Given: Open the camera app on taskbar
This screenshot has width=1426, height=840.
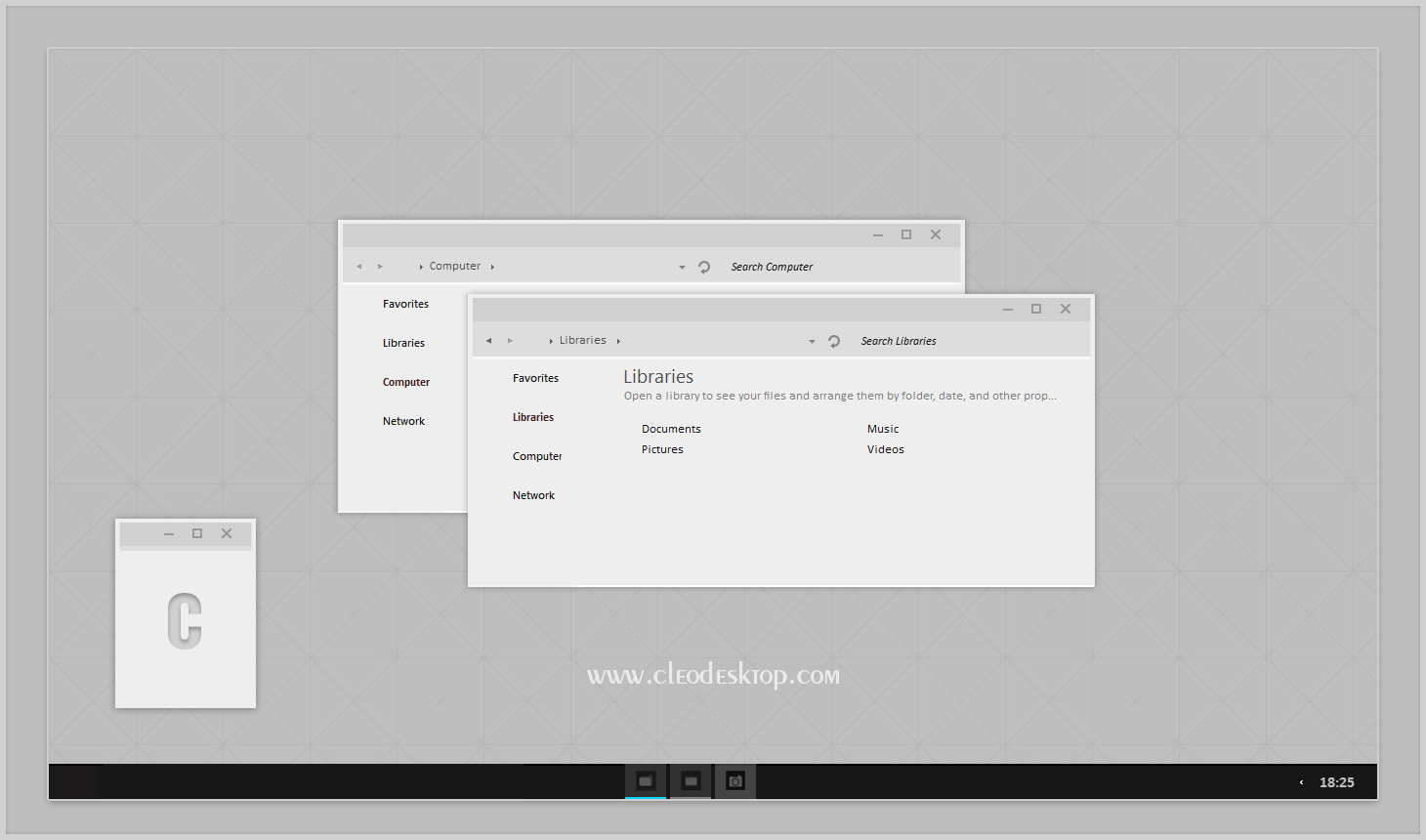Looking at the screenshot, I should point(735,781).
